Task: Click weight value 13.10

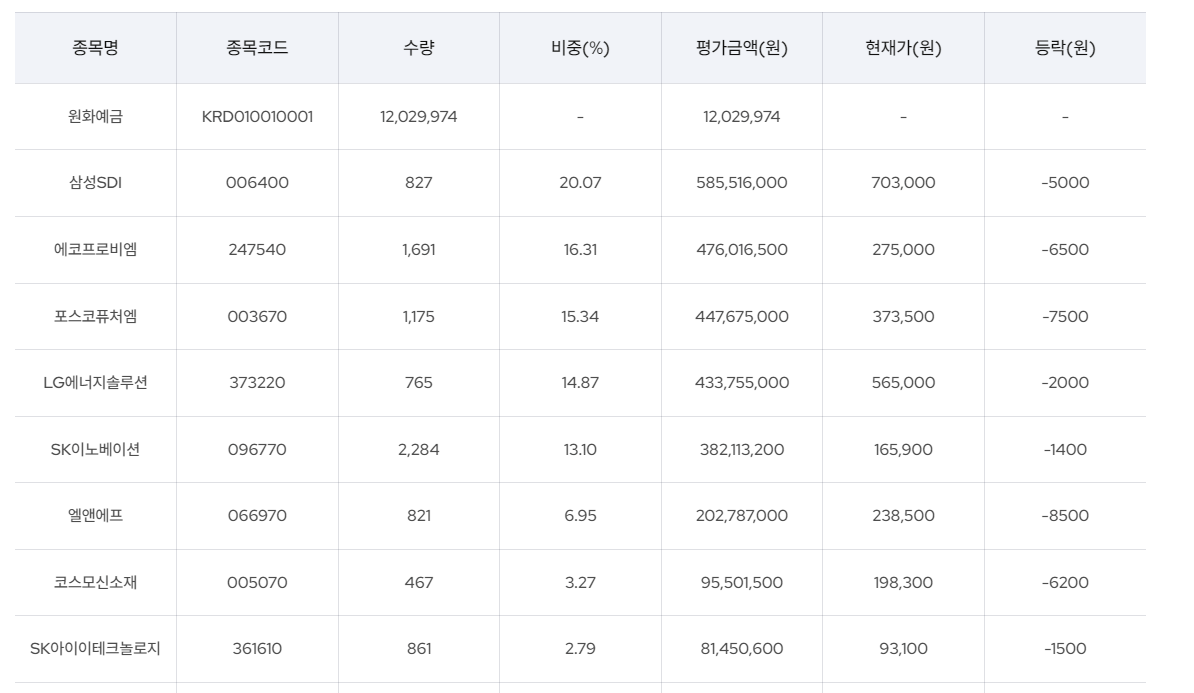Action: [580, 449]
